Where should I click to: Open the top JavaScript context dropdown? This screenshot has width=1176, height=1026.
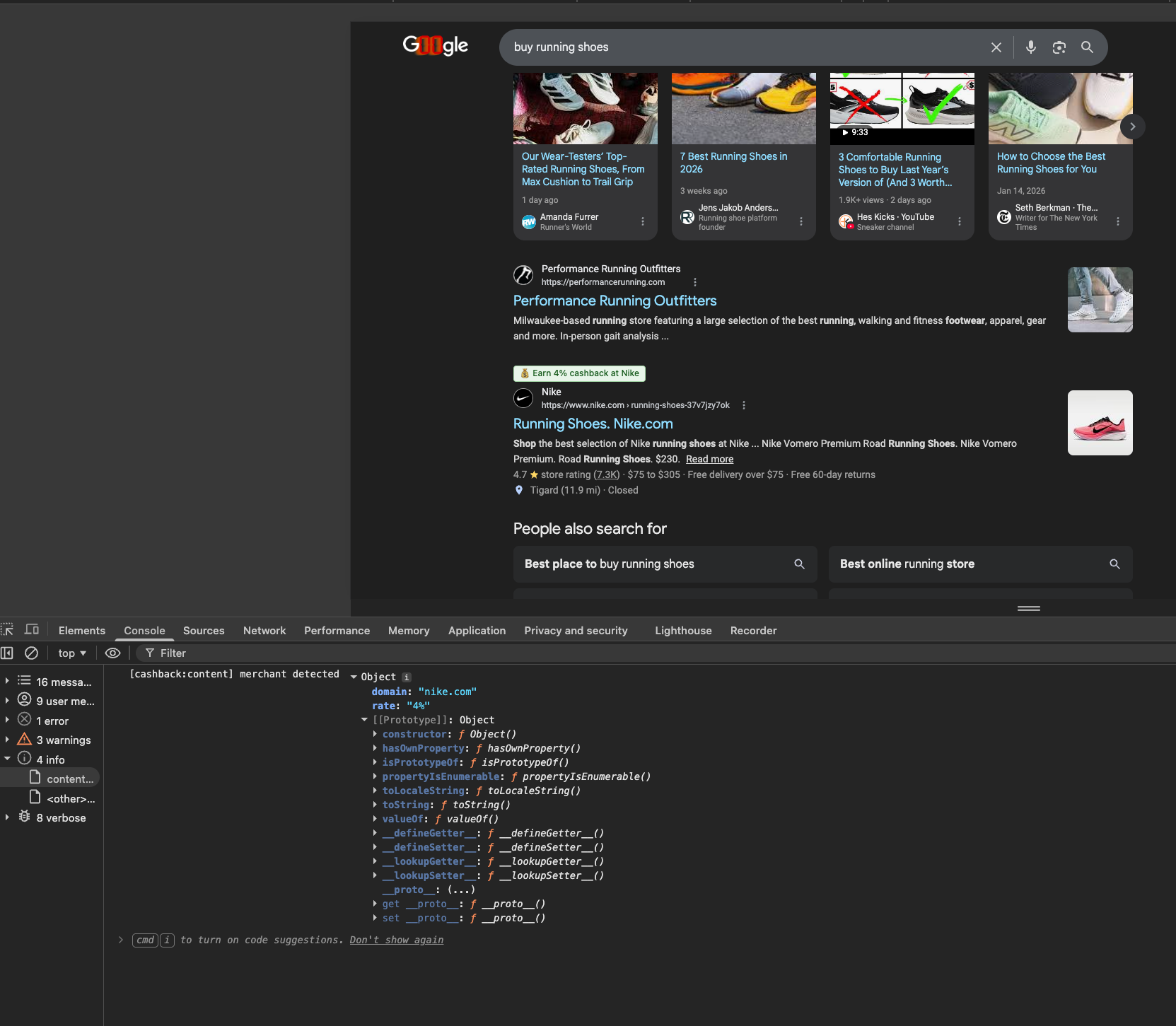[72, 653]
